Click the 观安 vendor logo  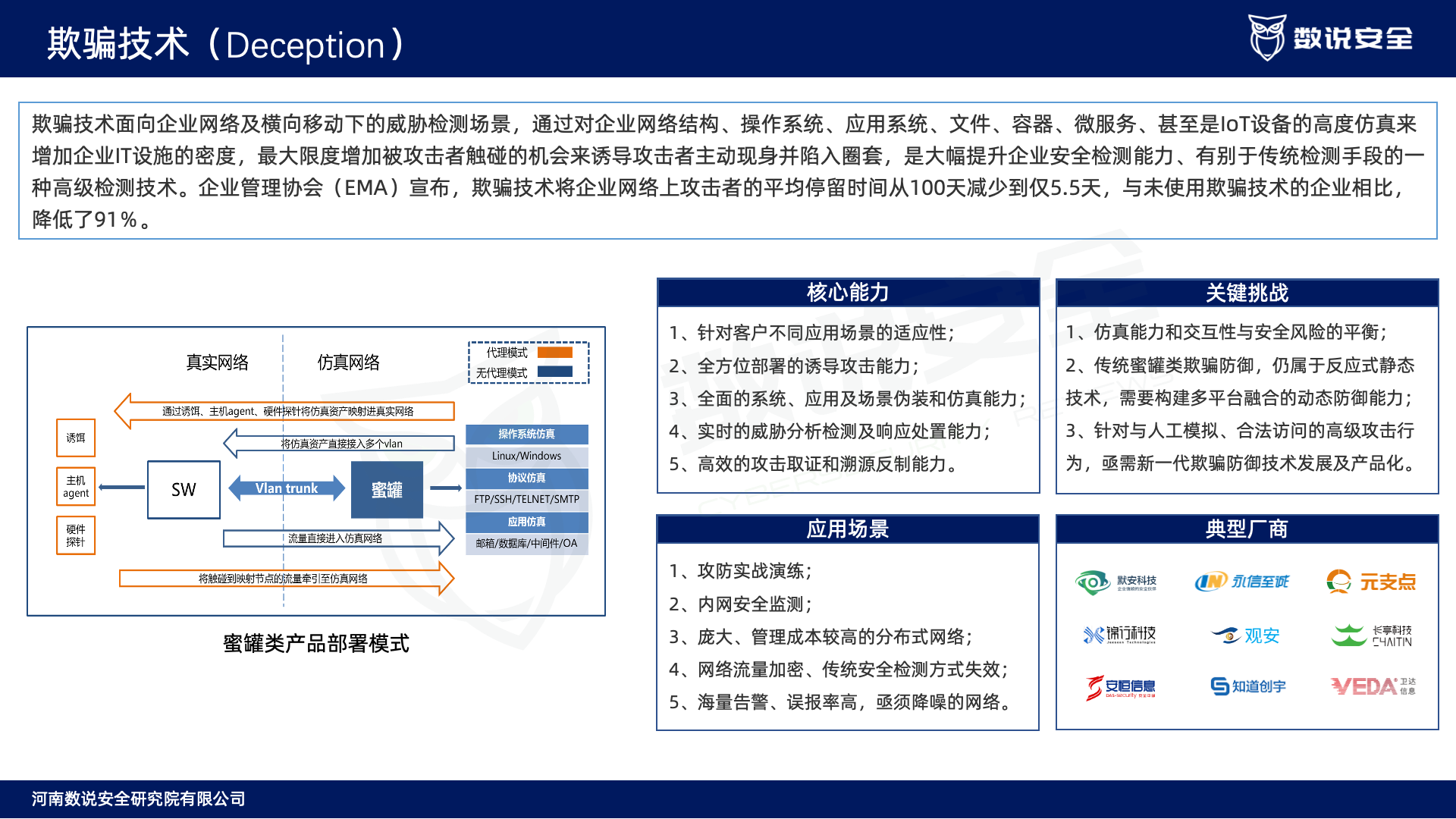pos(1245,635)
